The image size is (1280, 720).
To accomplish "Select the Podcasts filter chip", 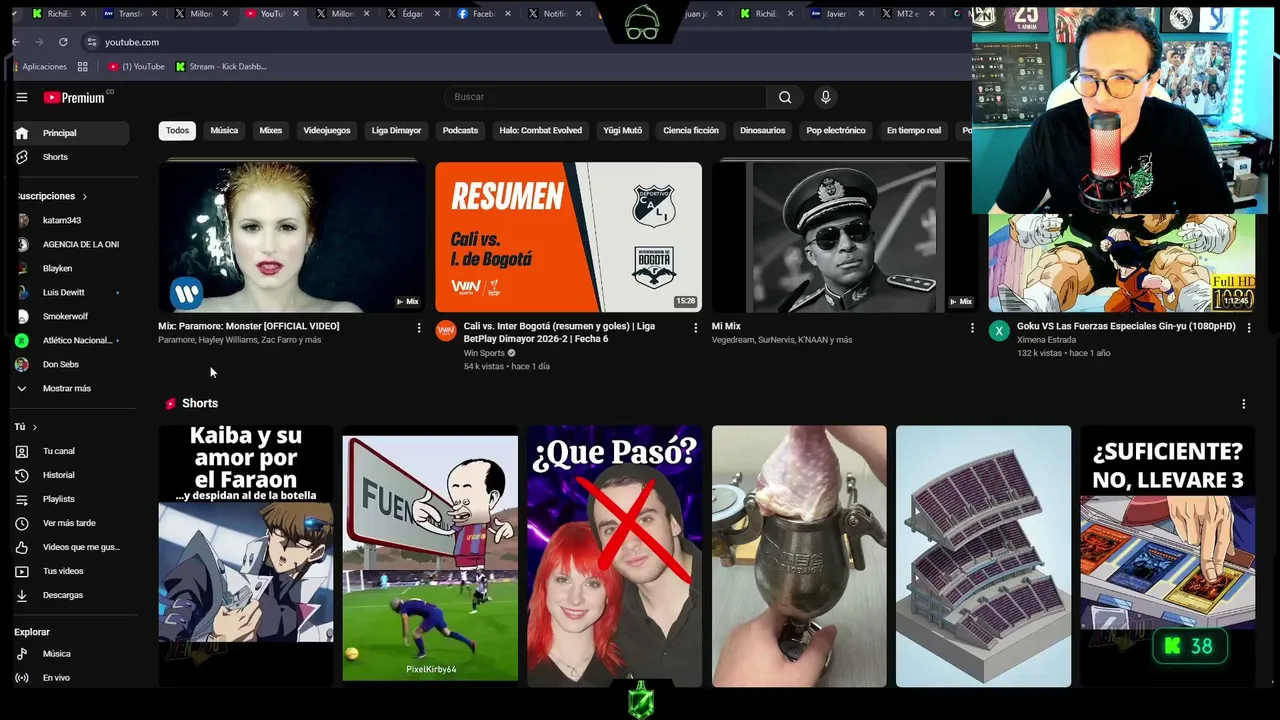I will coord(460,131).
